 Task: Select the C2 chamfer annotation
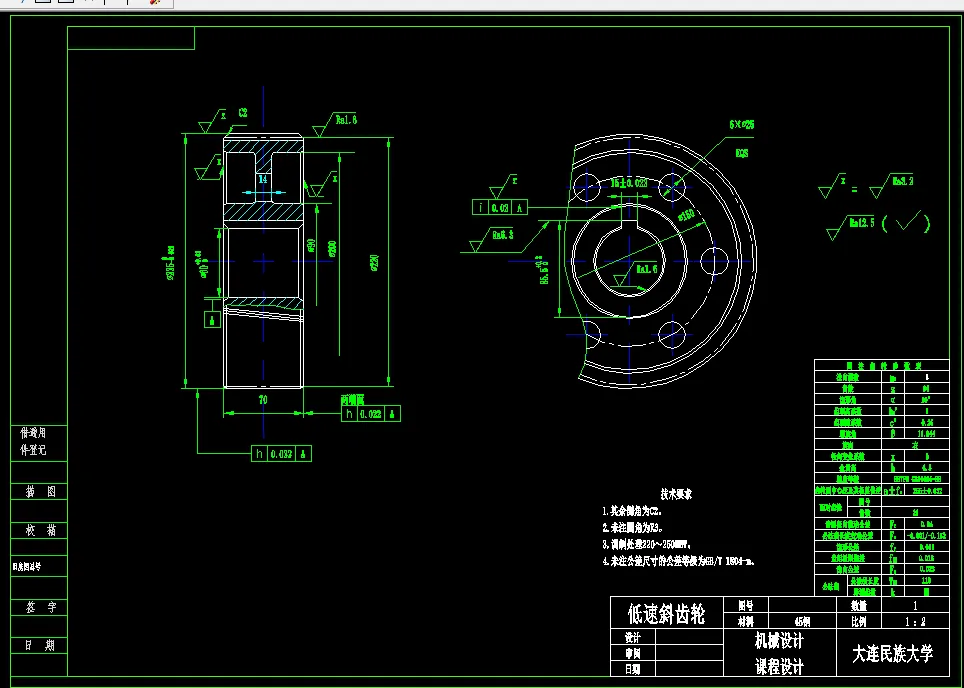pyautogui.click(x=243, y=113)
